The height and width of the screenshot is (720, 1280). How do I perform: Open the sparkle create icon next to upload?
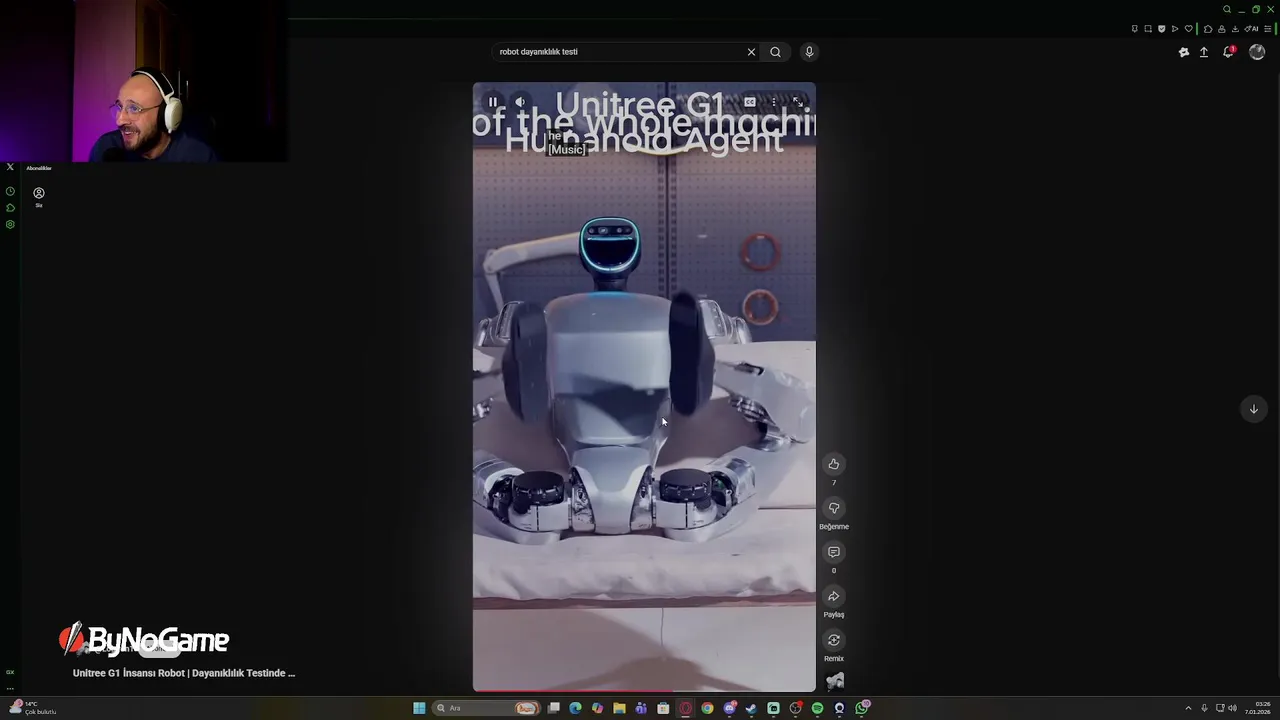point(1184,52)
